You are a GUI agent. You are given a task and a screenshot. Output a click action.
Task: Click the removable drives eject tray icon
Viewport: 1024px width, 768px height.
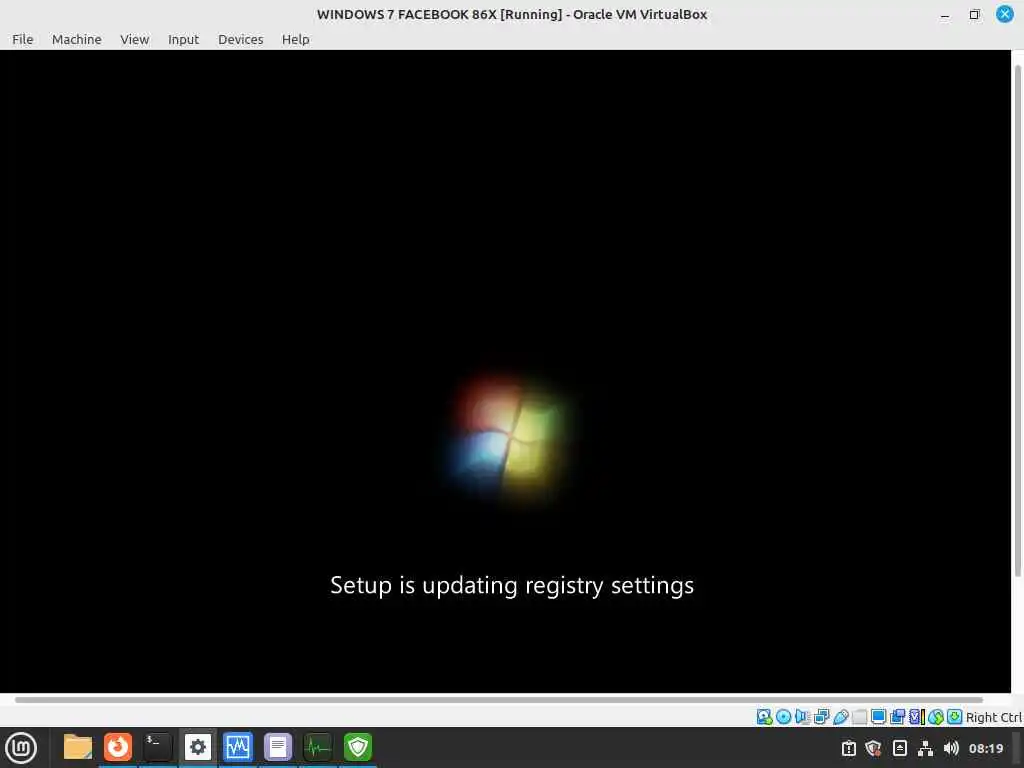(899, 748)
